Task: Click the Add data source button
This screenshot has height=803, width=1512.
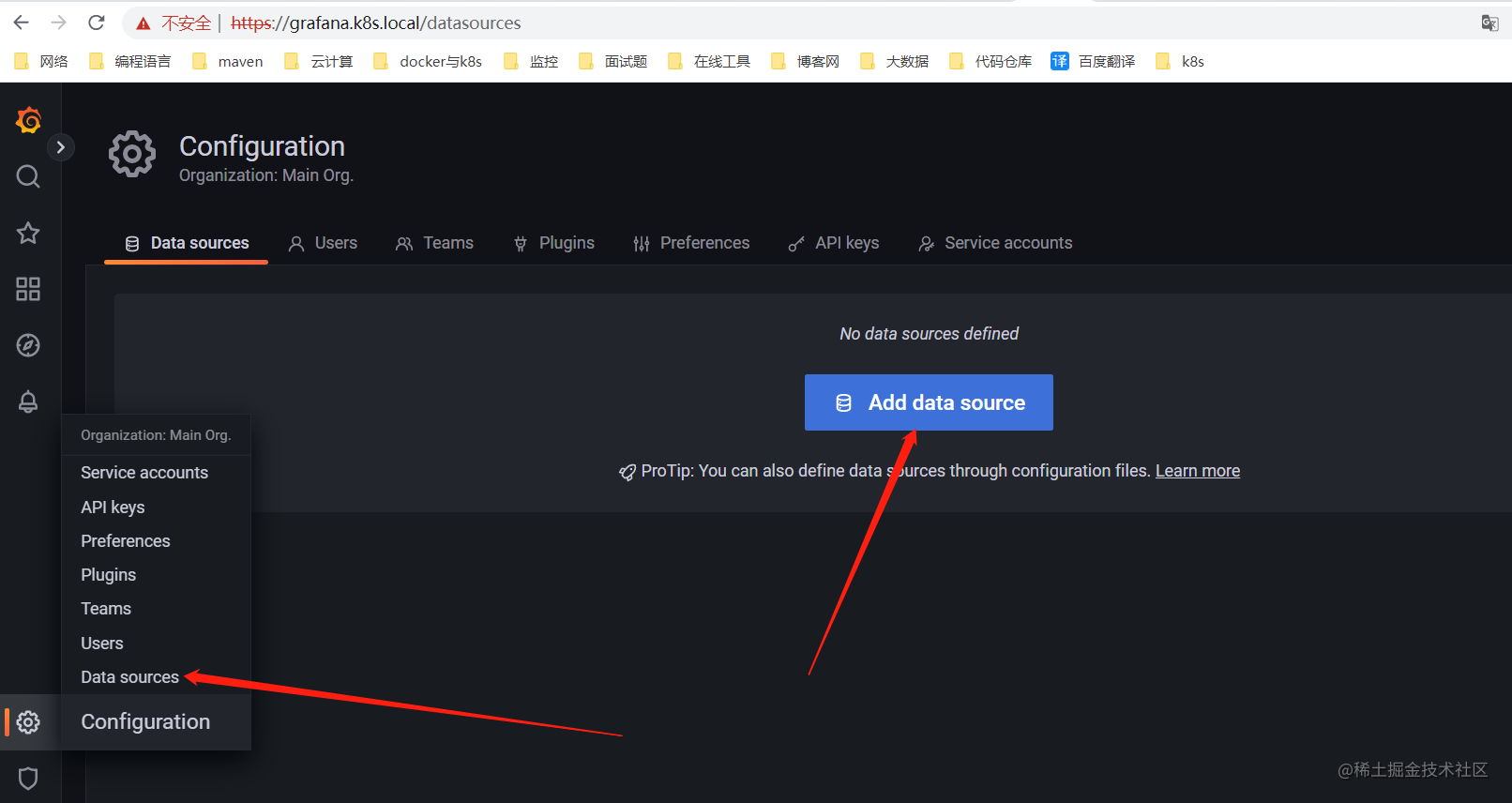Action: pos(929,402)
